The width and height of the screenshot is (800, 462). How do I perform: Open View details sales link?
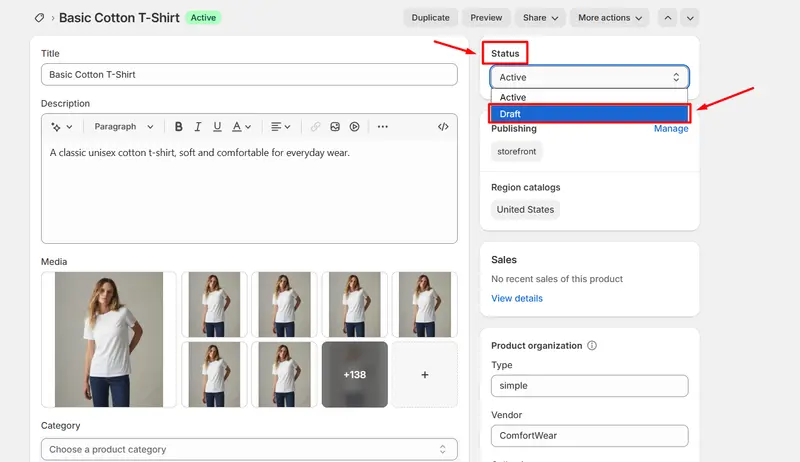click(x=517, y=298)
